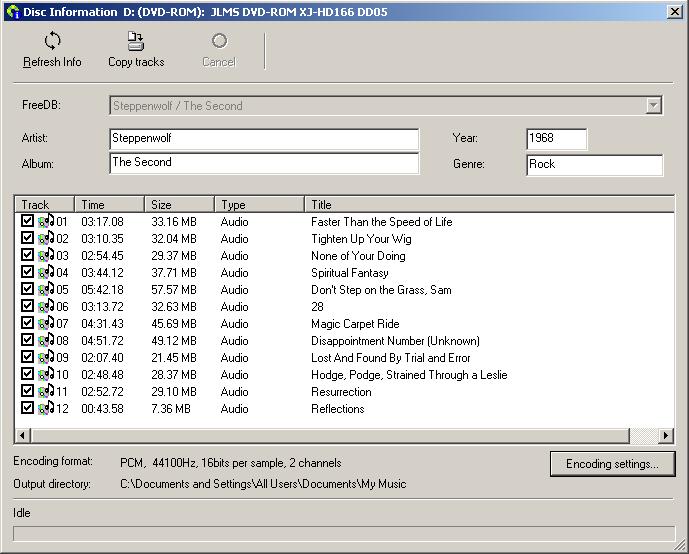Click music note icon for track 03
The image size is (689, 554).
coord(46,255)
